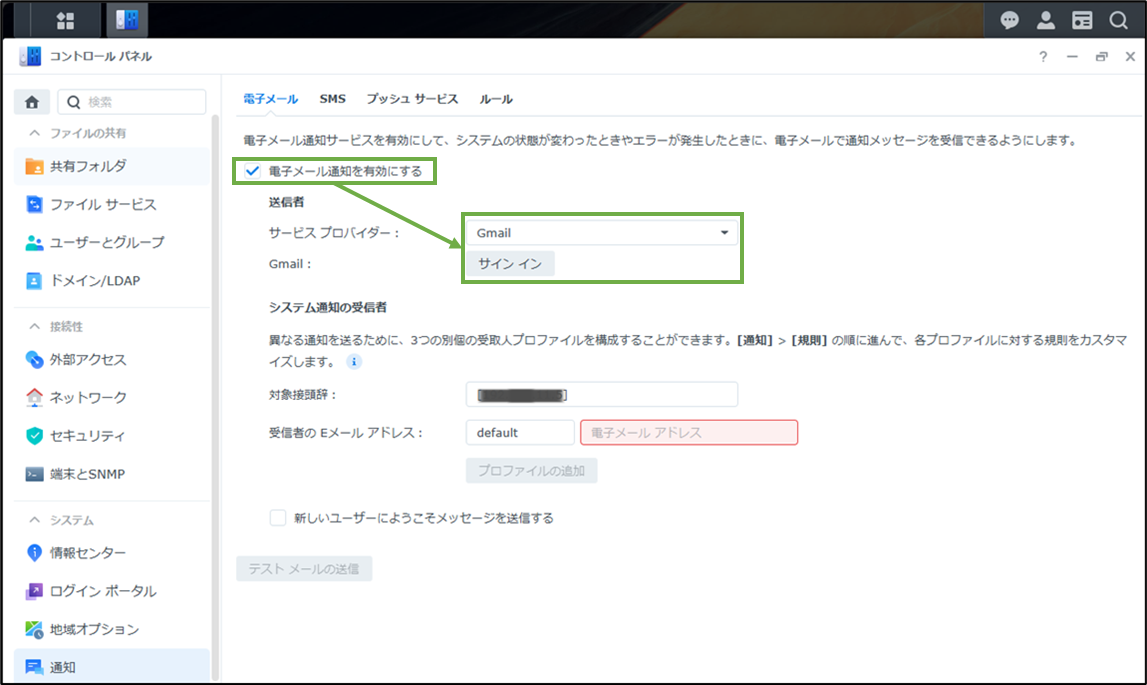Click the サイン イン button for Gmail
1147x685 pixels.
coord(510,263)
